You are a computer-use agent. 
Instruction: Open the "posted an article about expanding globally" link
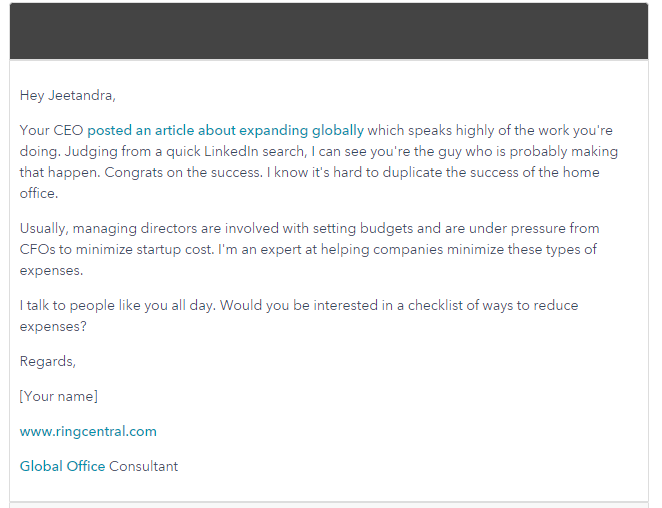coord(225,130)
